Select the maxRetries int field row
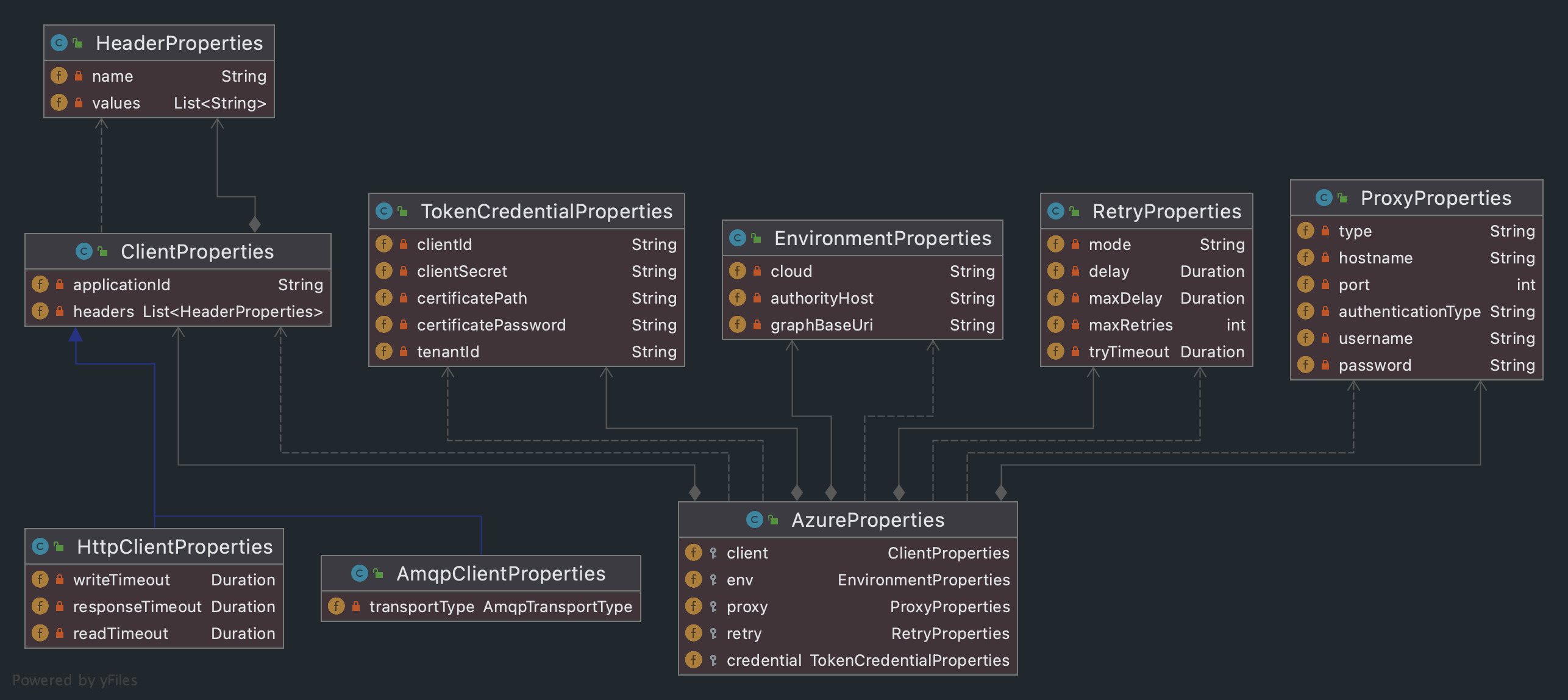Image resolution: width=1568 pixels, height=700 pixels. pos(1146,324)
